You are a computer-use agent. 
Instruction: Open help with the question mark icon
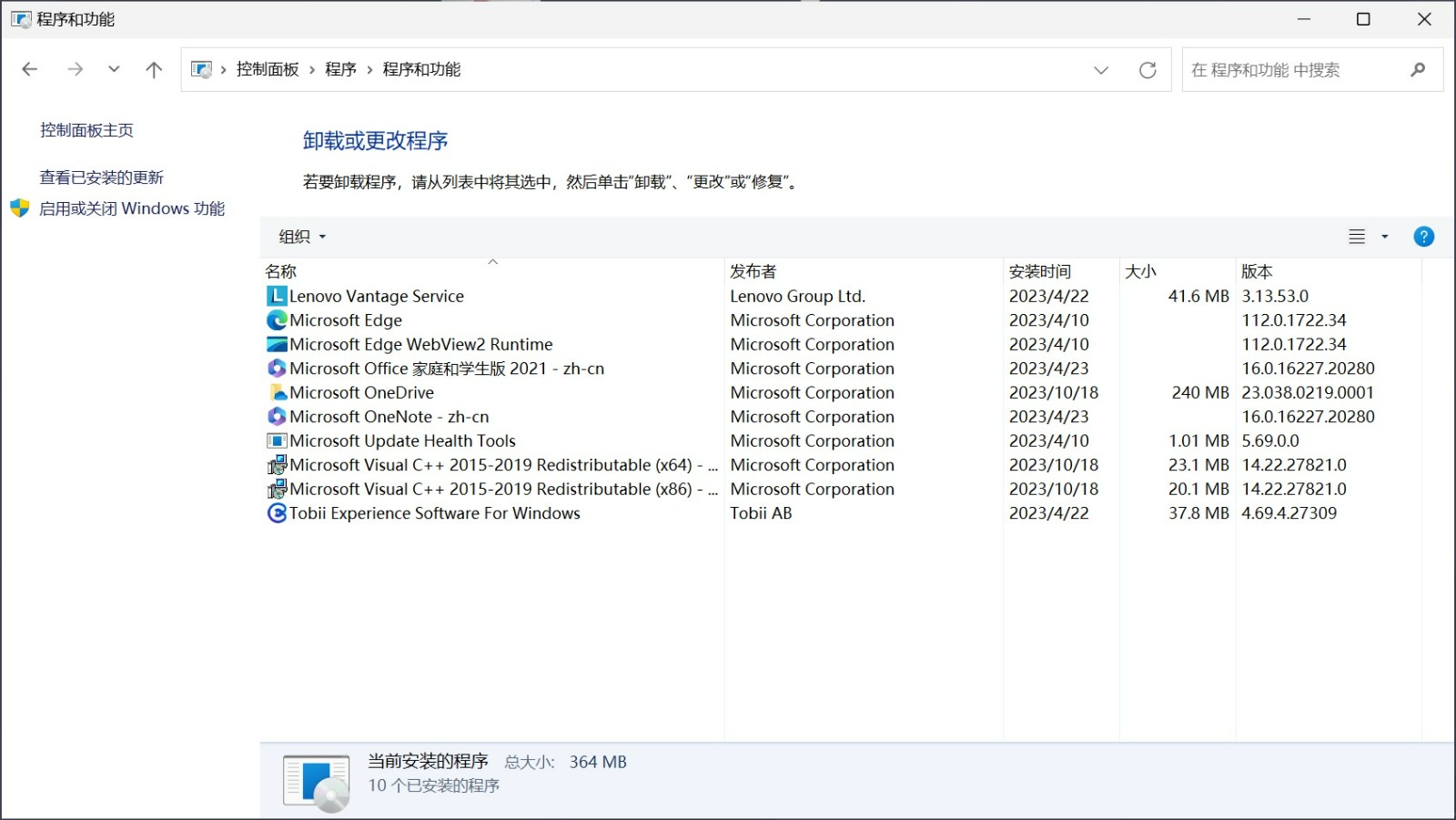1423,237
